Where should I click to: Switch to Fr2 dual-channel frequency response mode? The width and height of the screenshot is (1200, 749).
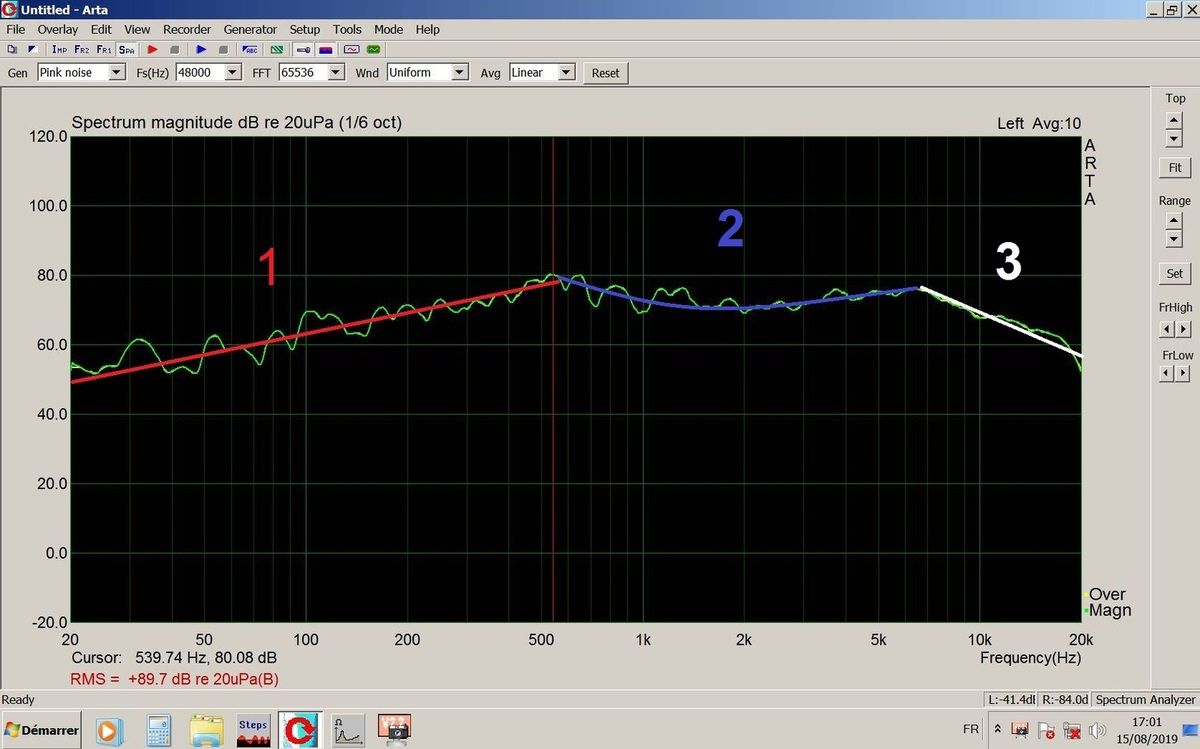click(x=81, y=49)
